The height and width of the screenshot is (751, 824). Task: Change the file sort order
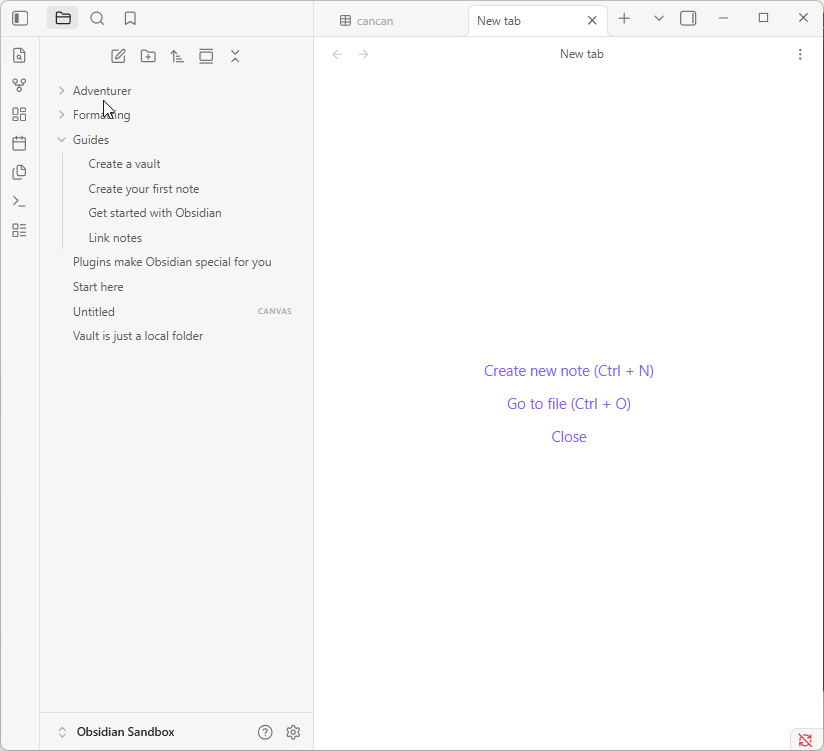click(177, 56)
